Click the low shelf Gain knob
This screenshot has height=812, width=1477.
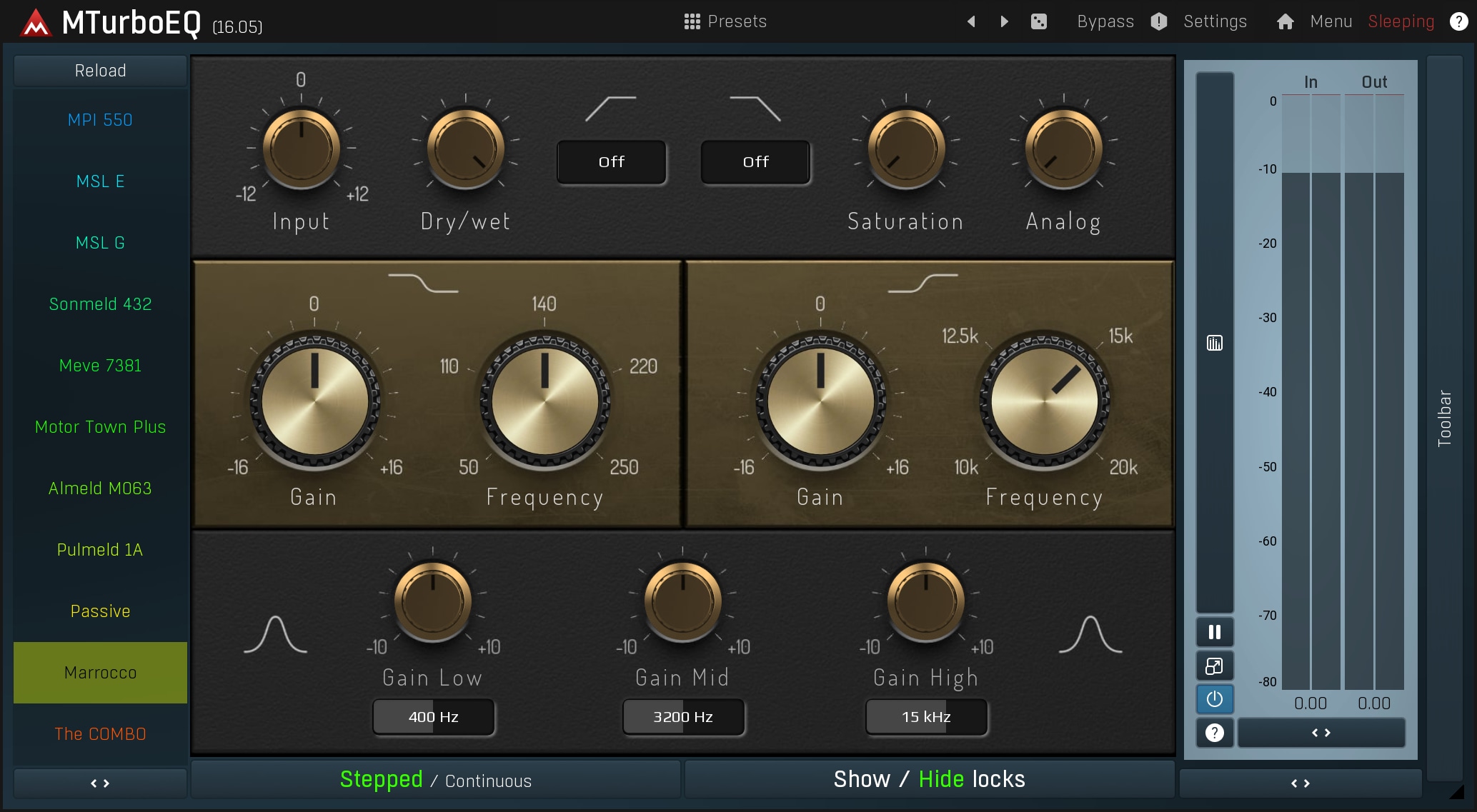(314, 400)
